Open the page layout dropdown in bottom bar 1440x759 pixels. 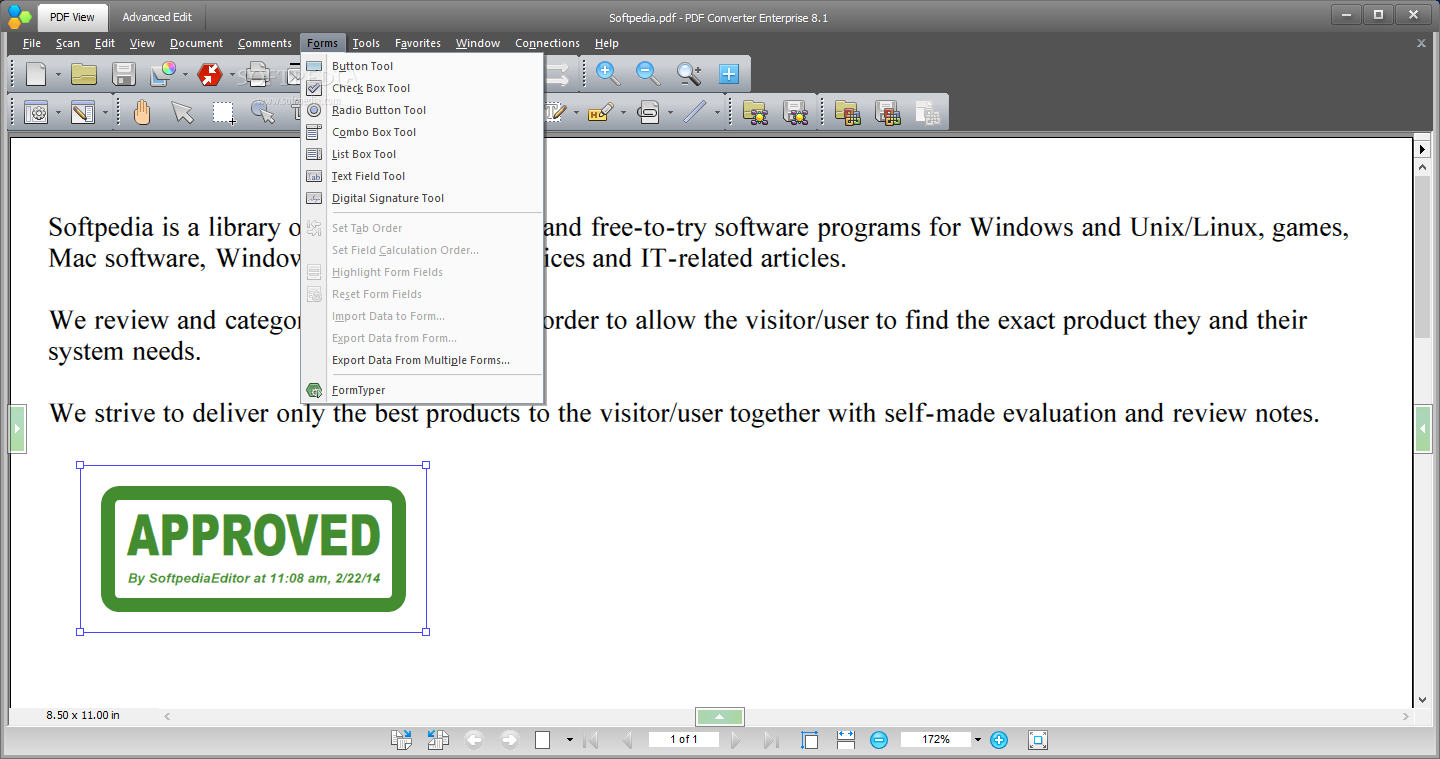pos(569,740)
